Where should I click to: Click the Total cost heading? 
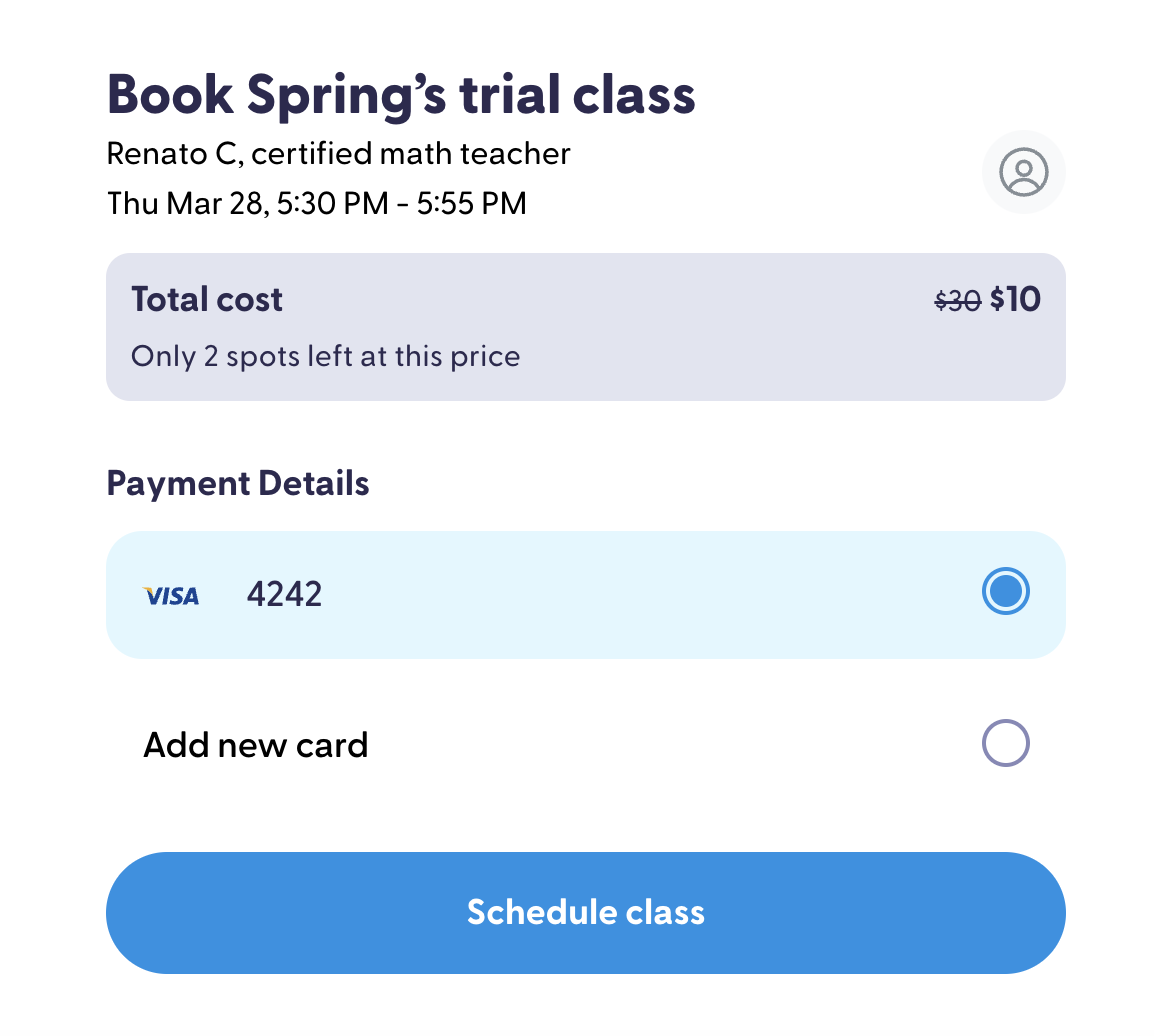tap(207, 299)
